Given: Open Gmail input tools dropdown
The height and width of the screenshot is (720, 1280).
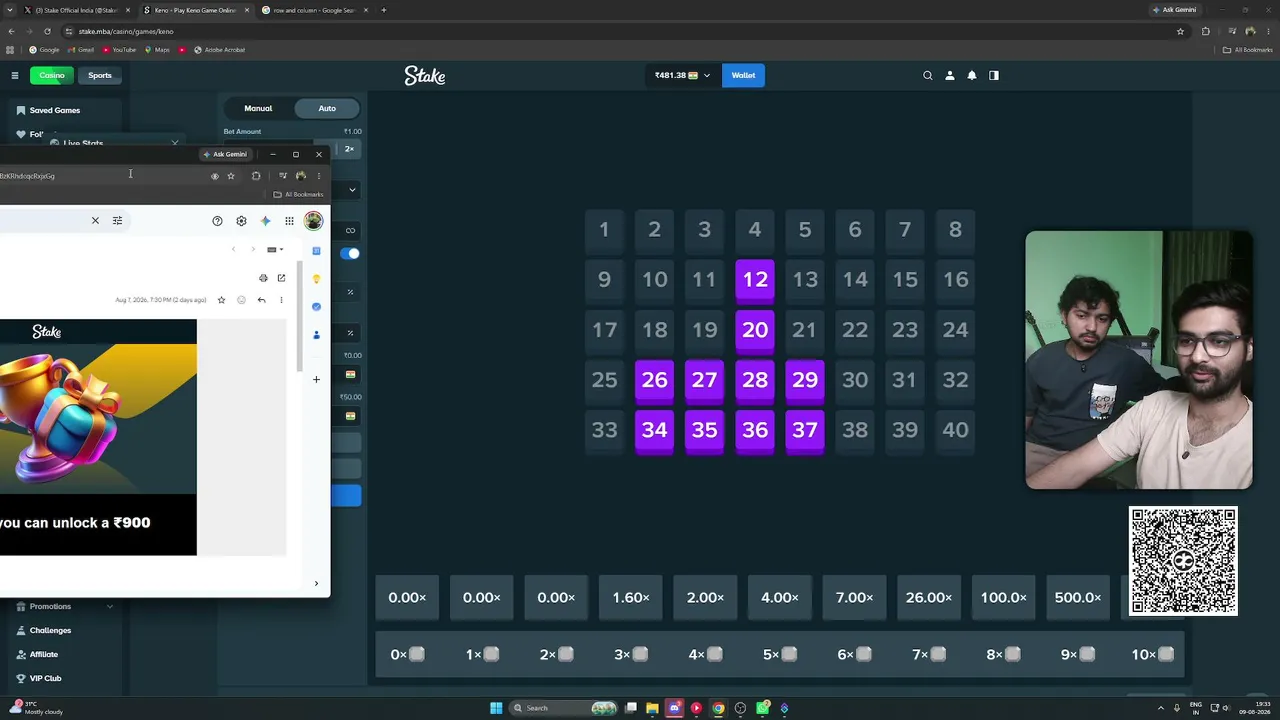Looking at the screenshot, I should coord(275,249).
